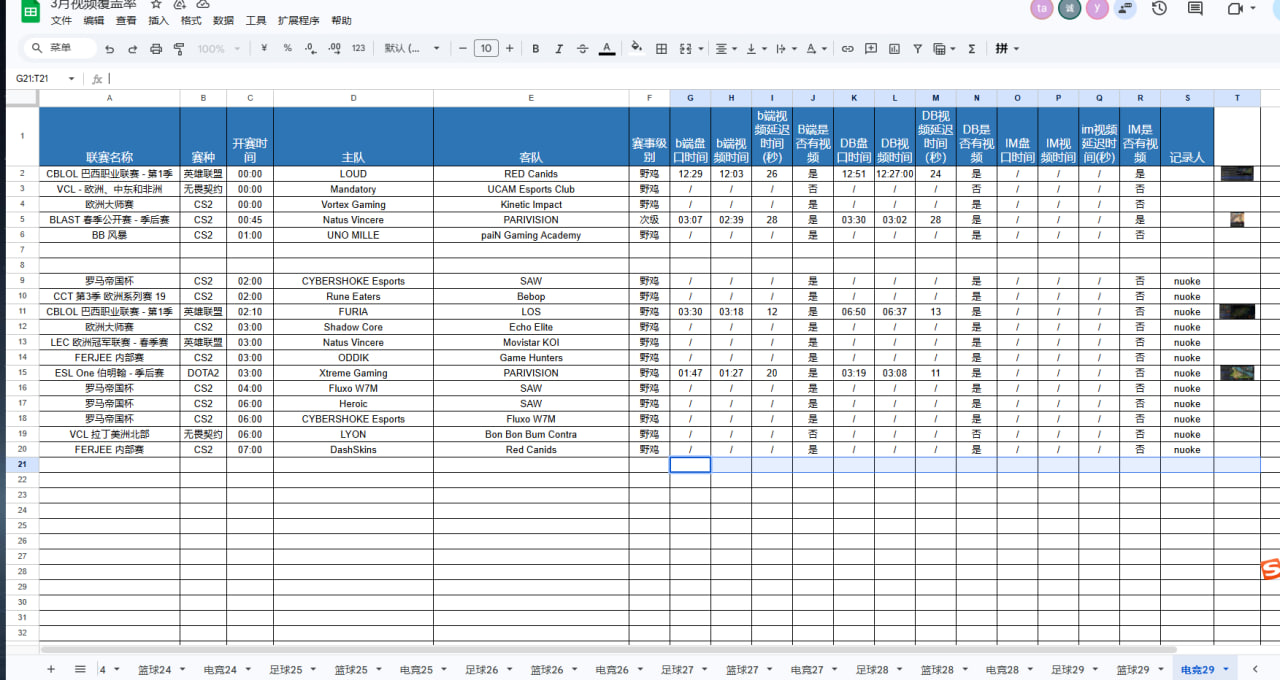Apply percent format icon

(287, 48)
